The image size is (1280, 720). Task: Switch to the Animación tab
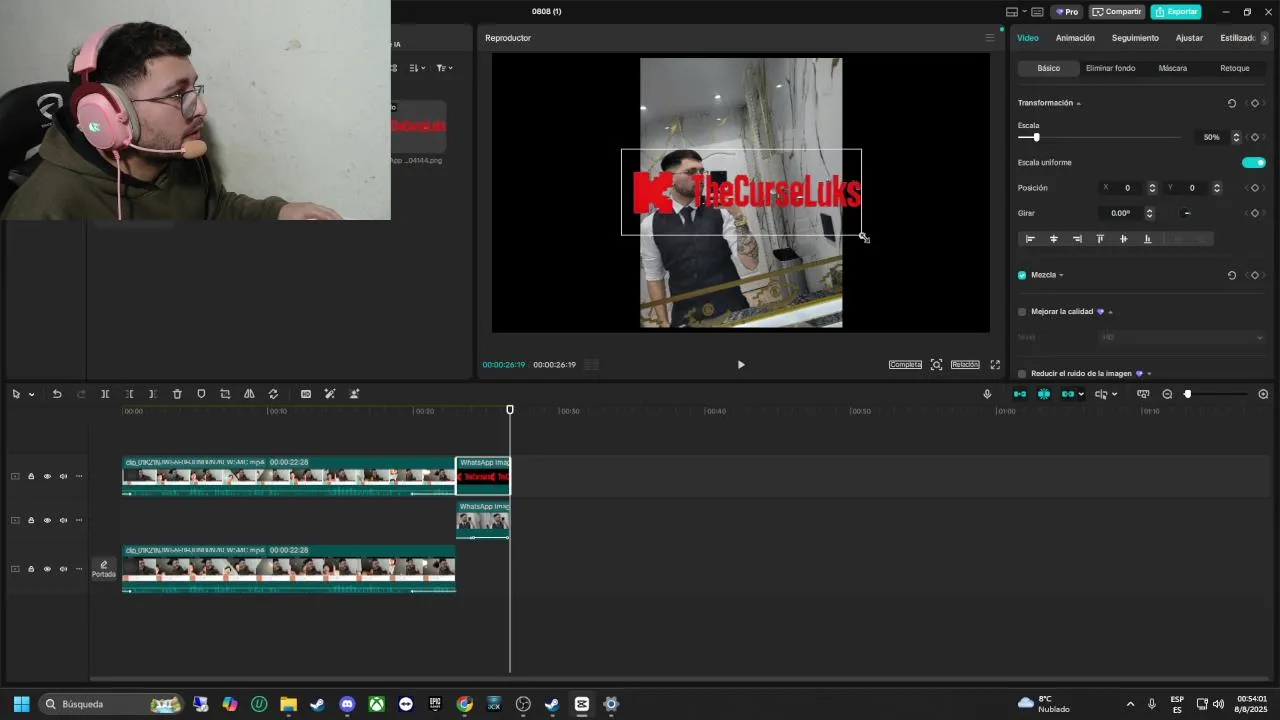click(1075, 38)
